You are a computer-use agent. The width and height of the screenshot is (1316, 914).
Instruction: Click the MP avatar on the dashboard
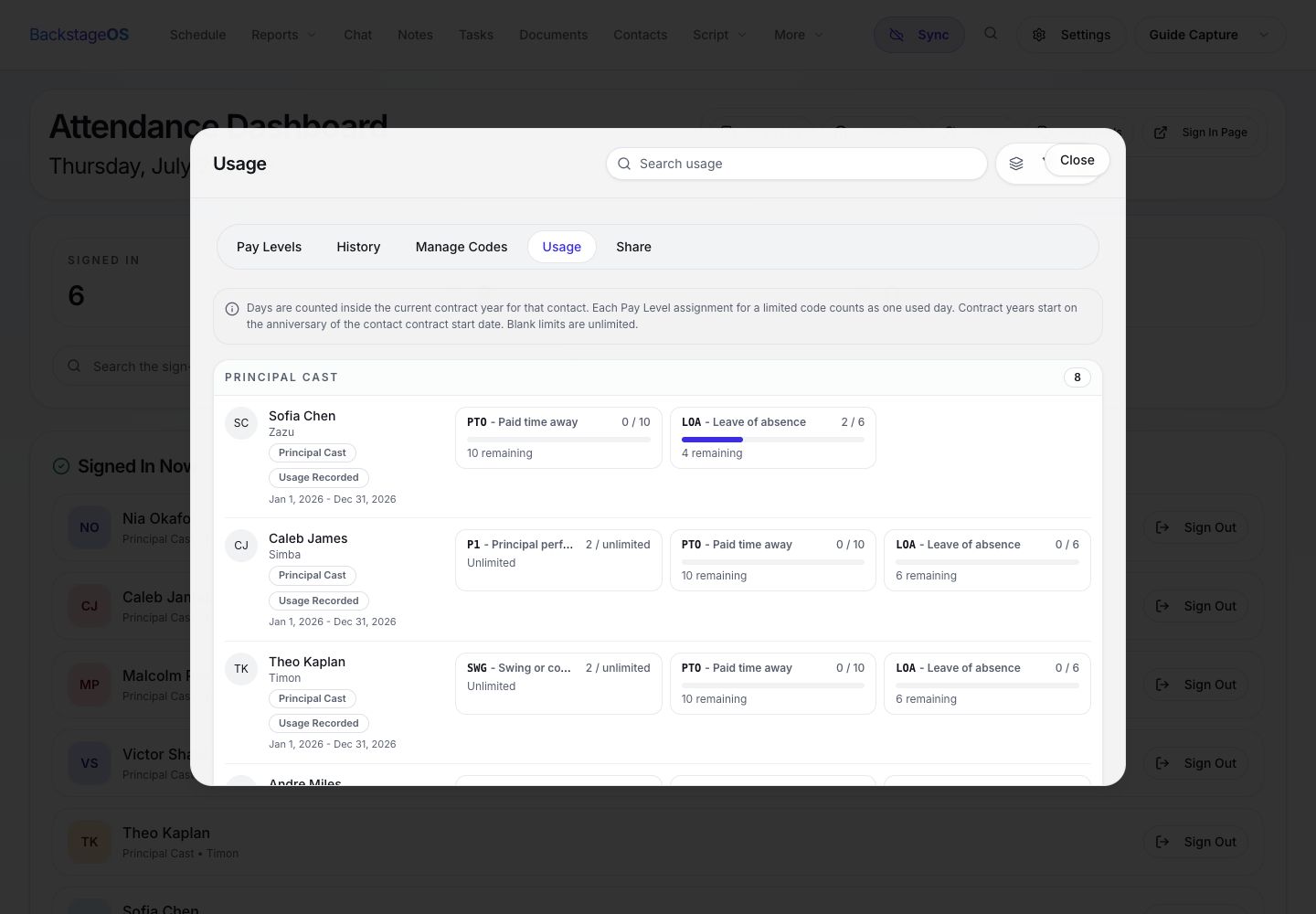tap(90, 685)
